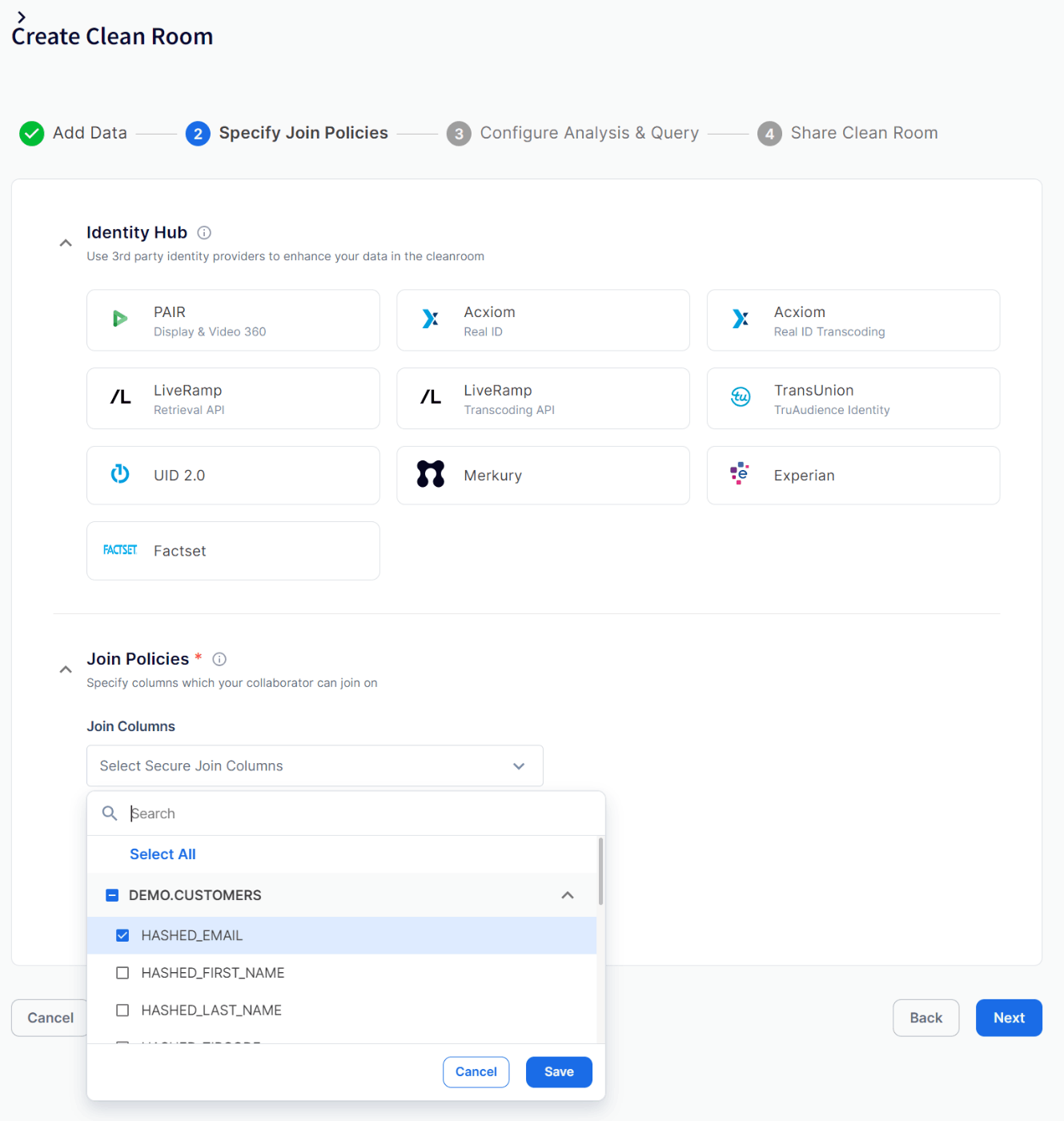Collapse the Join Policies section
The width and height of the screenshot is (1064, 1121).
66,669
